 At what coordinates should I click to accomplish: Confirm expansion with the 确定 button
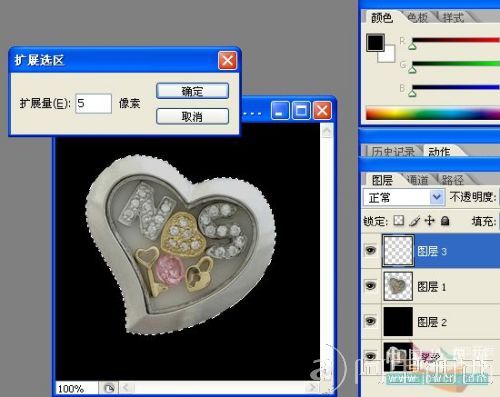[x=193, y=91]
